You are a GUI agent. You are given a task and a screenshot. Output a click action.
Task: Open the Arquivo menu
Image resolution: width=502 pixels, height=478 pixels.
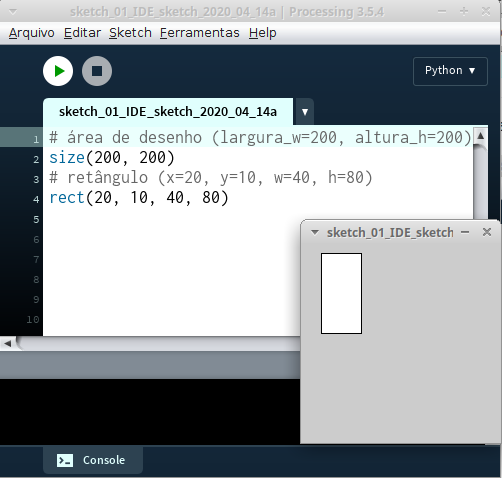pyautogui.click(x=32, y=33)
